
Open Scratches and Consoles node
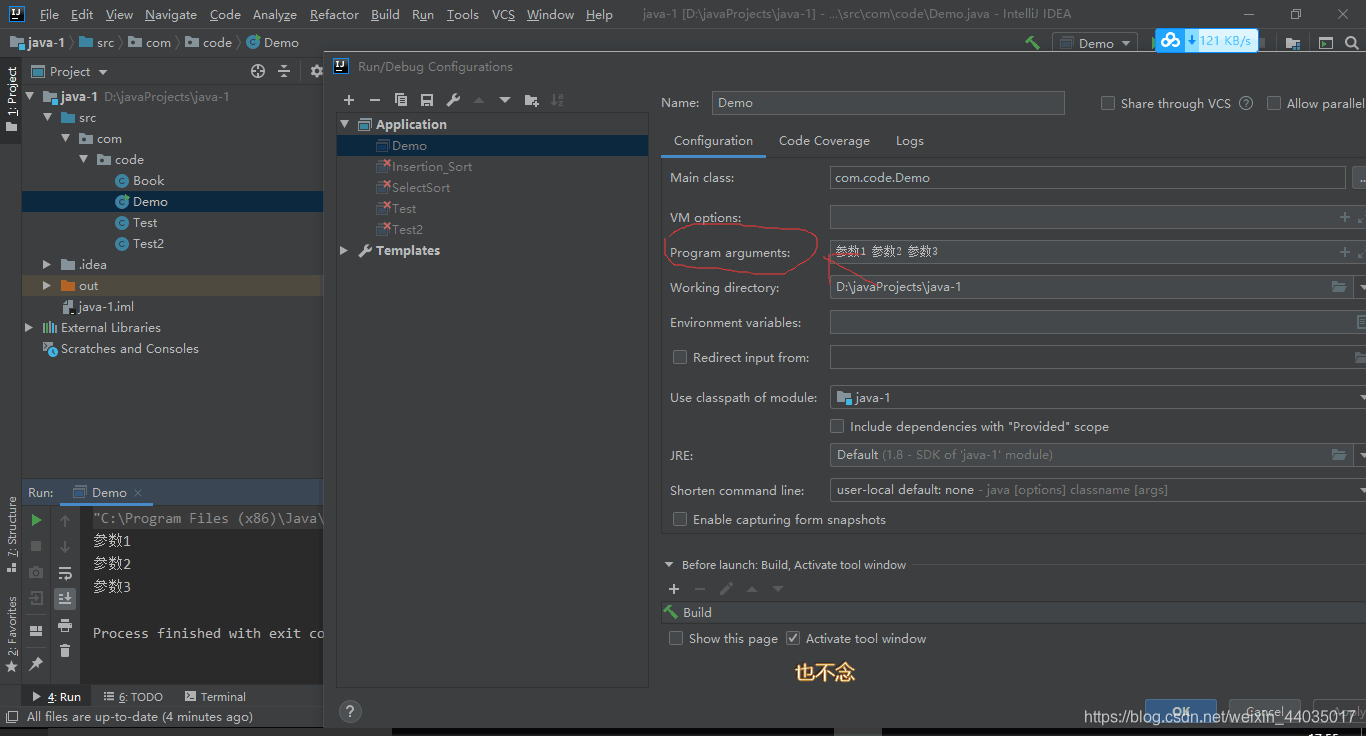click(129, 349)
